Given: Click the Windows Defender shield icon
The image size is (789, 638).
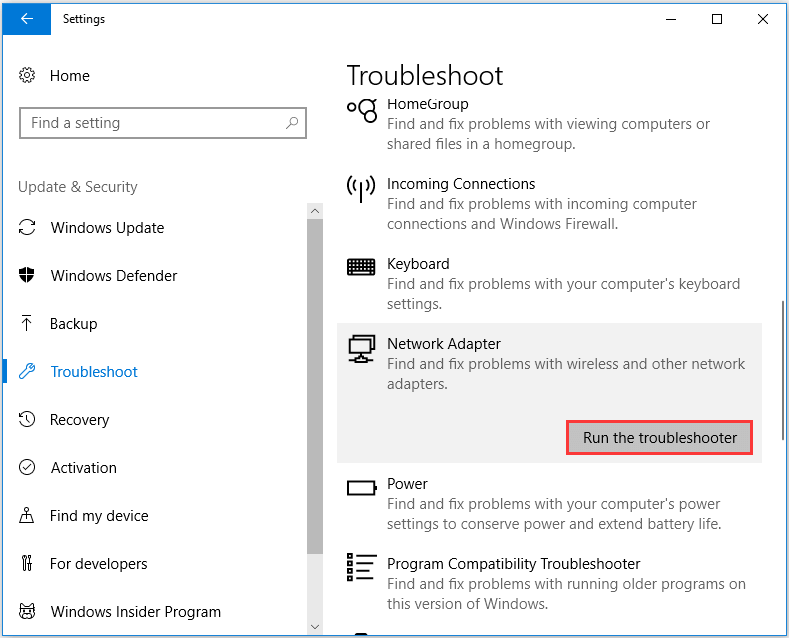Looking at the screenshot, I should click(27, 275).
